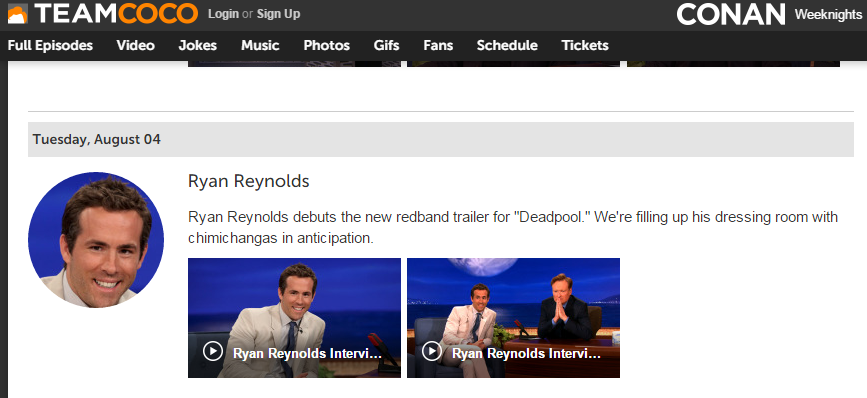Click the CONAN show logo
The width and height of the screenshot is (867, 398).
(x=731, y=14)
